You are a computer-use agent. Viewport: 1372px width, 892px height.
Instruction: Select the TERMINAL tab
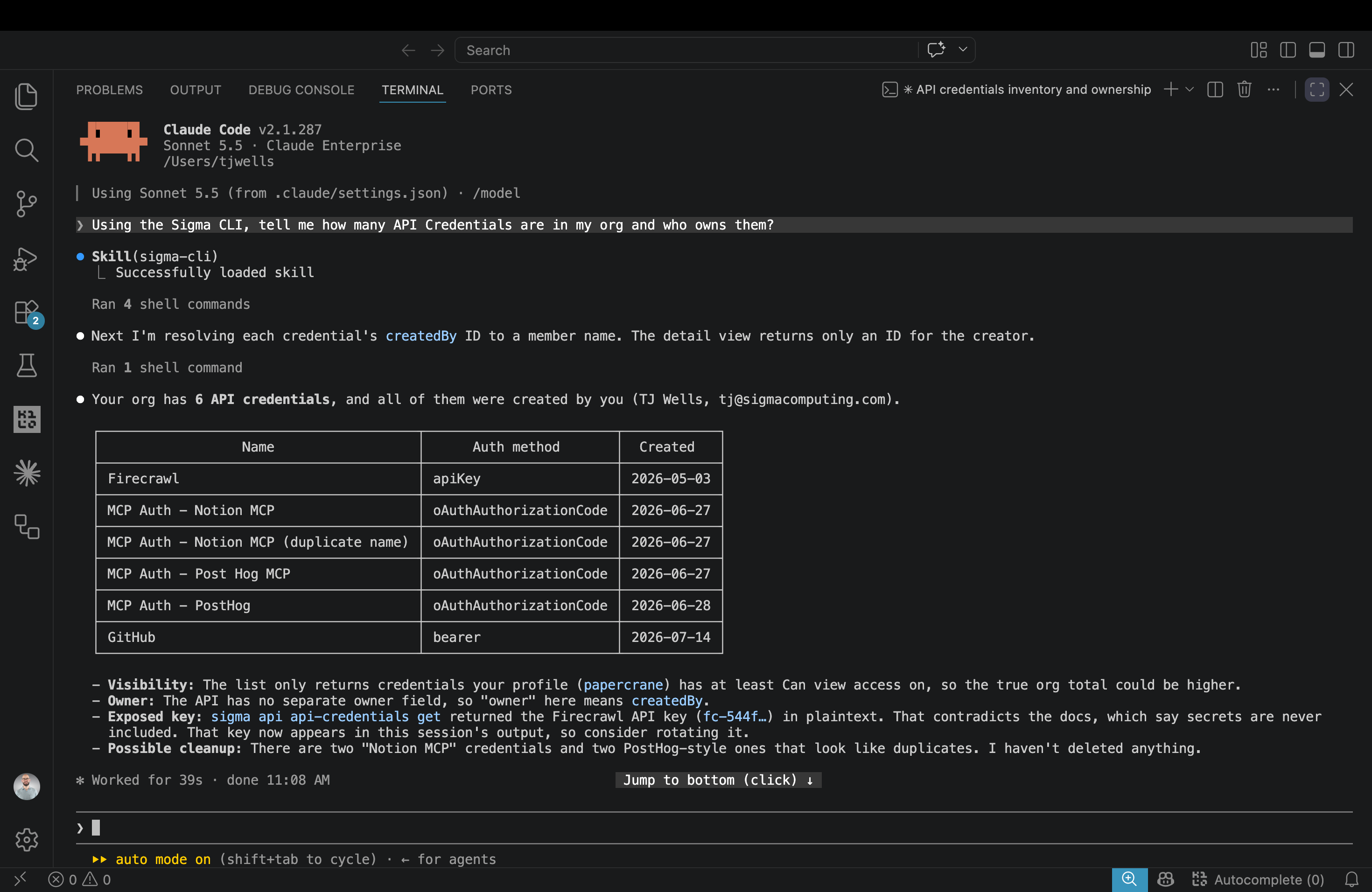pyautogui.click(x=412, y=90)
